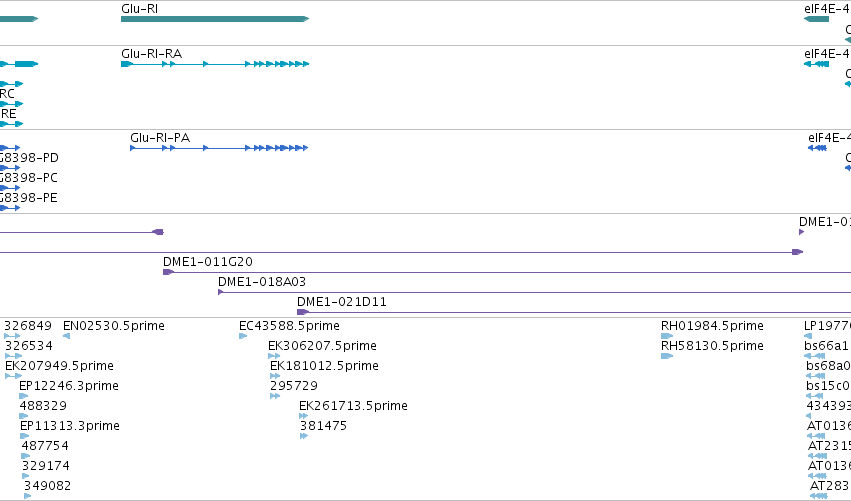Screen dimensions: 851x501
Task: Open the Glu-RI-PA coding sequence feature
Action: tap(219, 148)
